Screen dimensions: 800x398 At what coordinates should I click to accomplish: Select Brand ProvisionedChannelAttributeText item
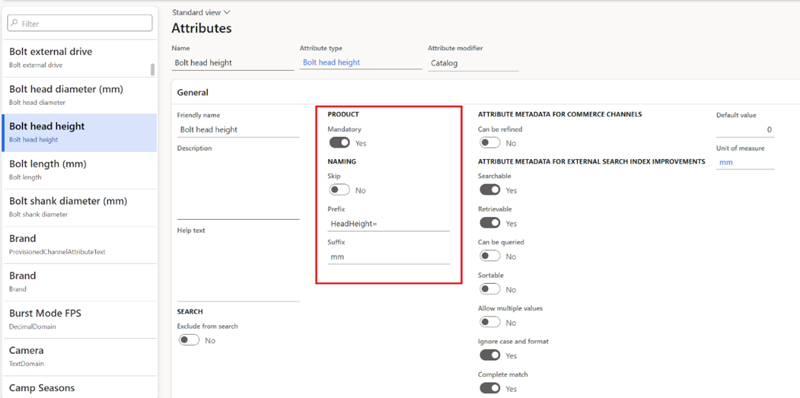pyautogui.click(x=80, y=244)
